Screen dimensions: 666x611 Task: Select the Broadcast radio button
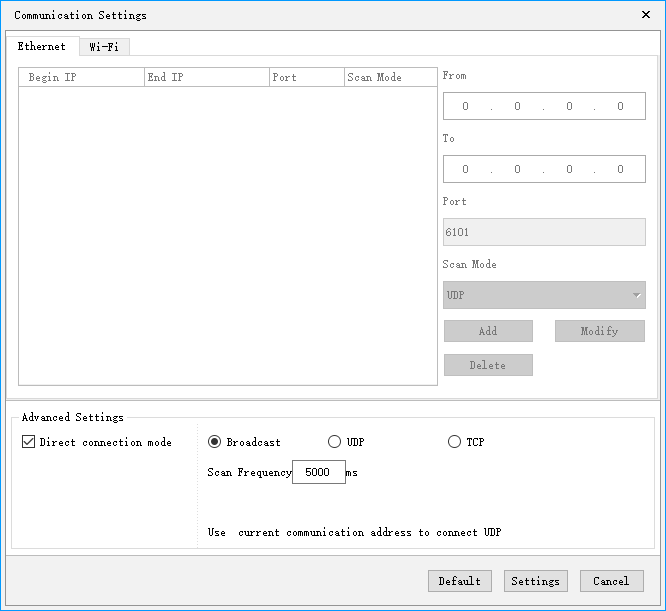tap(215, 442)
